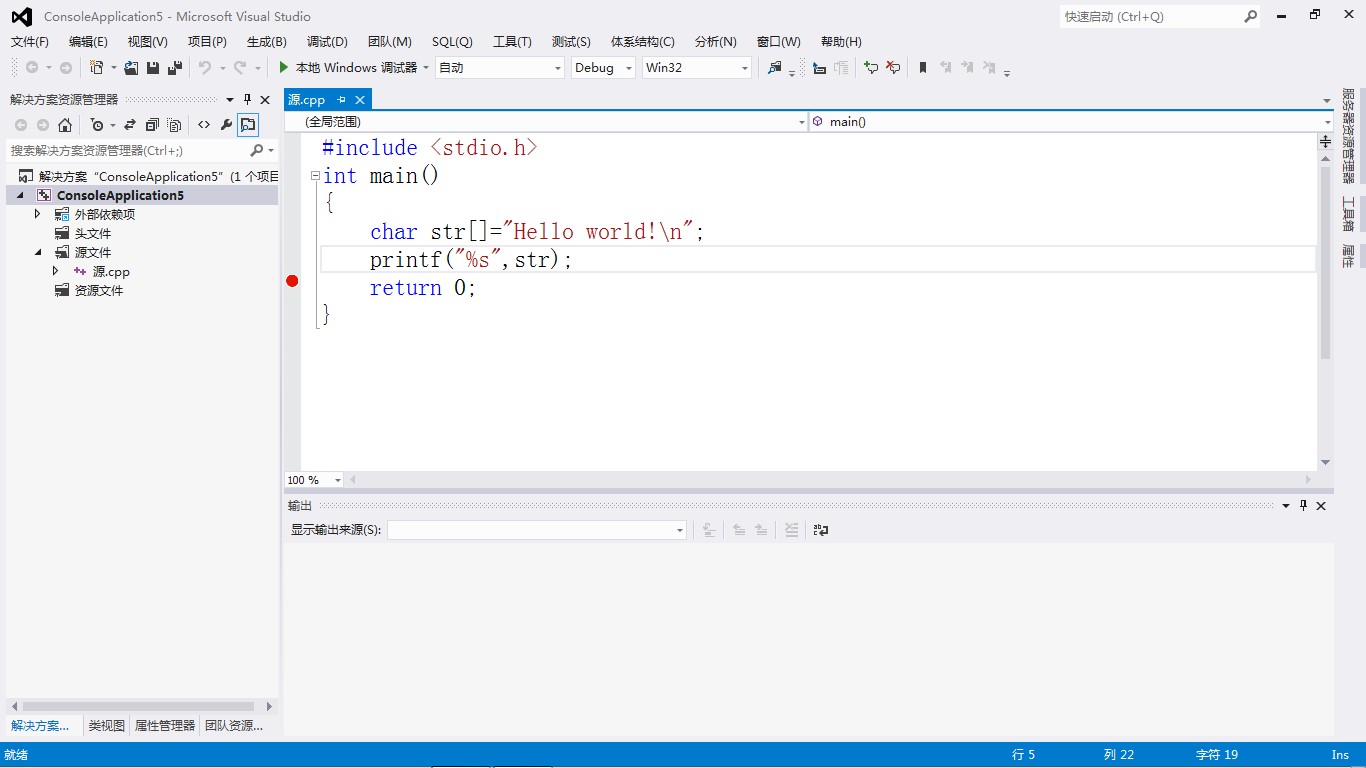Click the Undo arrow icon
This screenshot has width=1366, height=768.
pos(205,67)
